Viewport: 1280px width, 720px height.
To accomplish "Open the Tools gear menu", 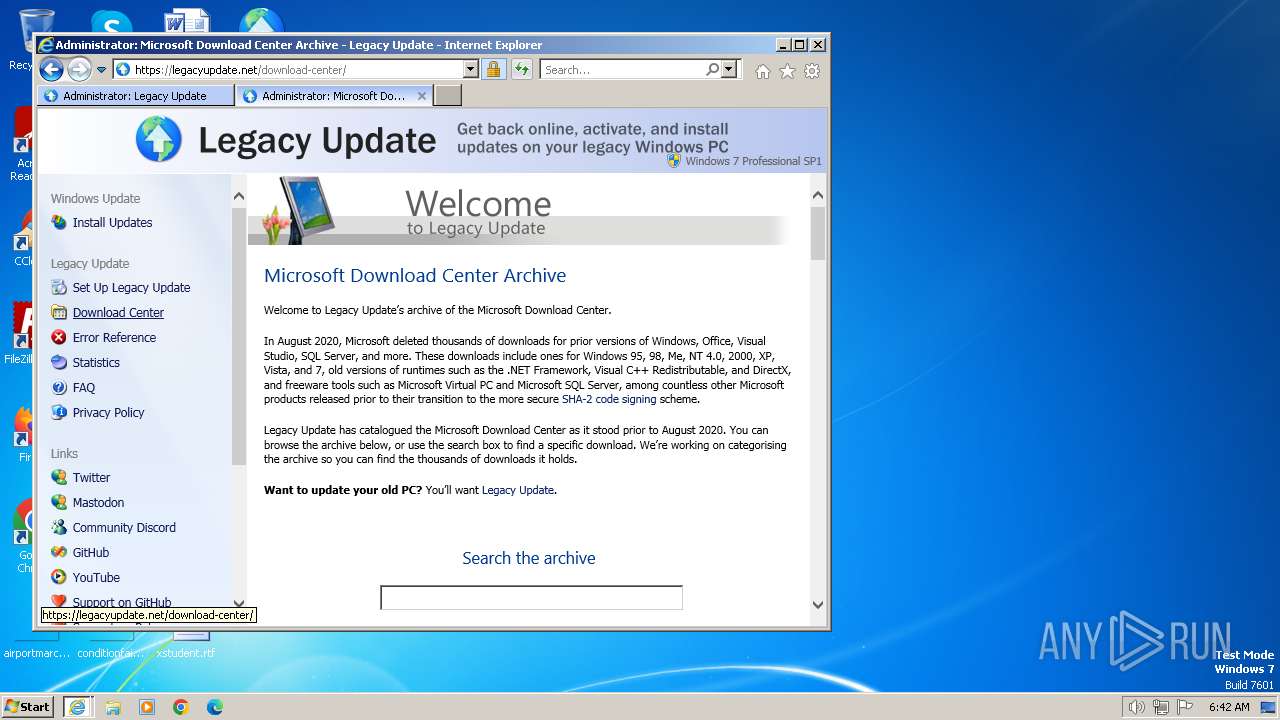I will pos(812,71).
